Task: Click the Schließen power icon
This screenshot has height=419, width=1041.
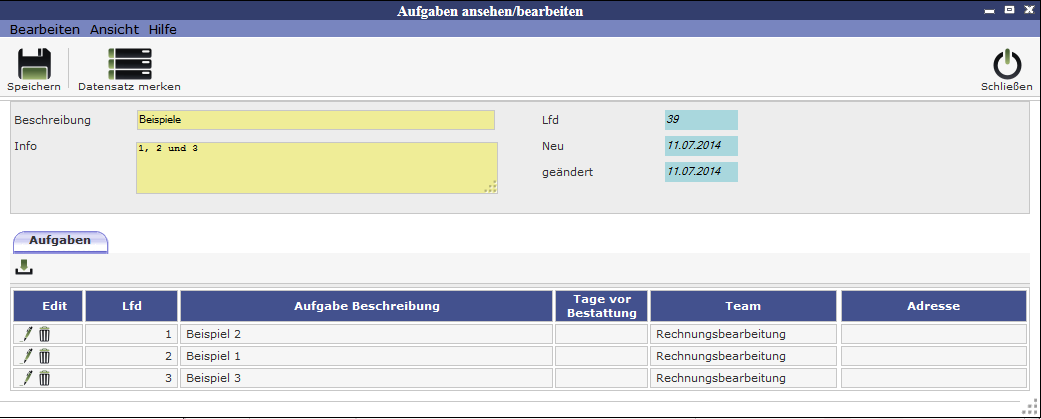Action: [1006, 64]
